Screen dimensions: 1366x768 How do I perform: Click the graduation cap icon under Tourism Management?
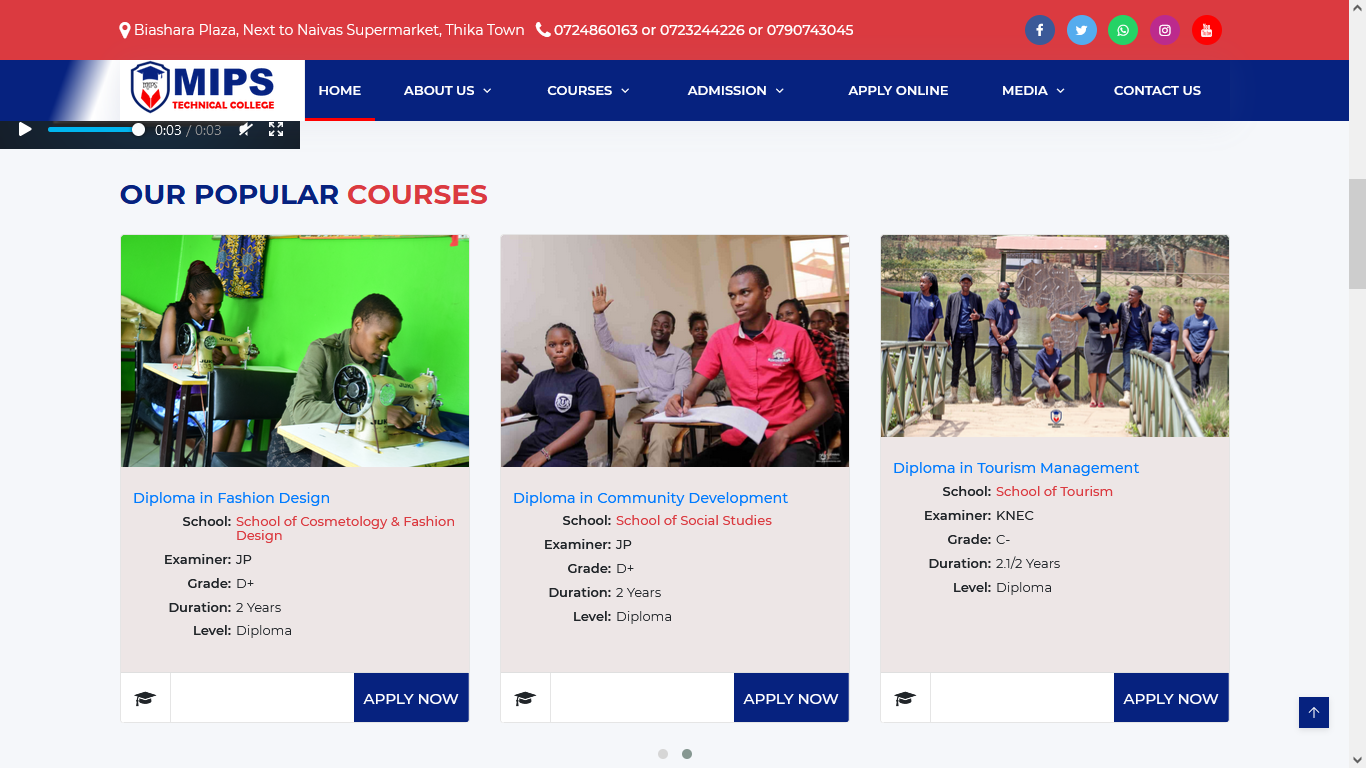(x=906, y=698)
